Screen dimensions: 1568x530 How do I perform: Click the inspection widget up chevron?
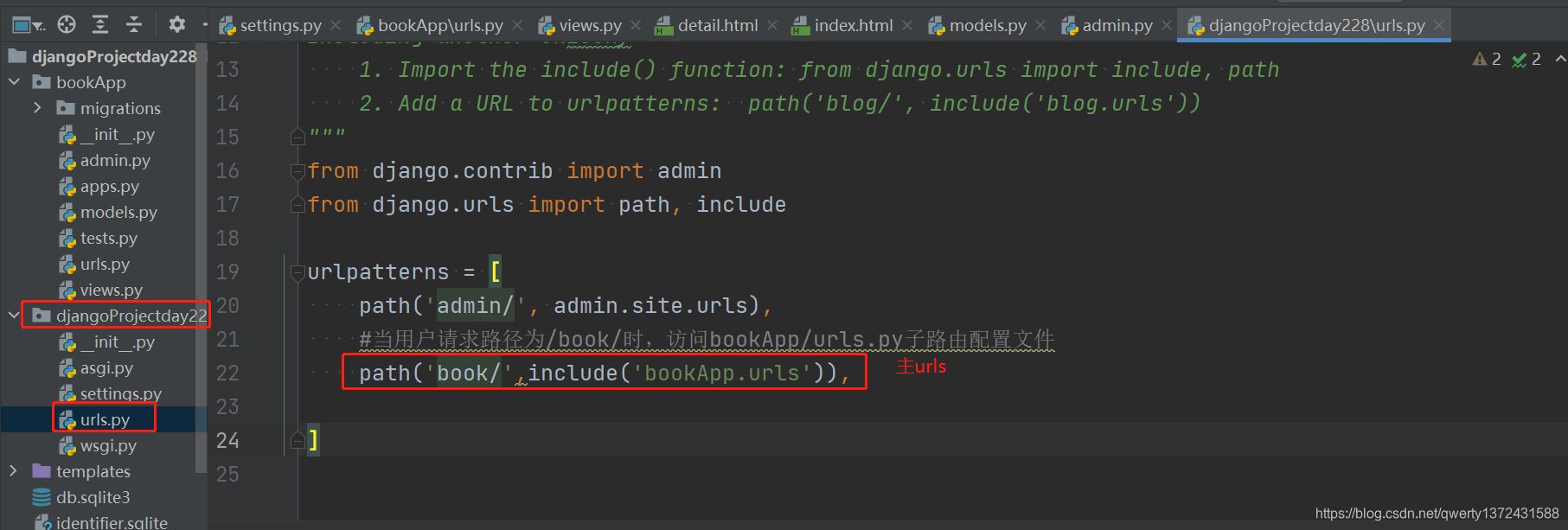pyautogui.click(x=1560, y=59)
